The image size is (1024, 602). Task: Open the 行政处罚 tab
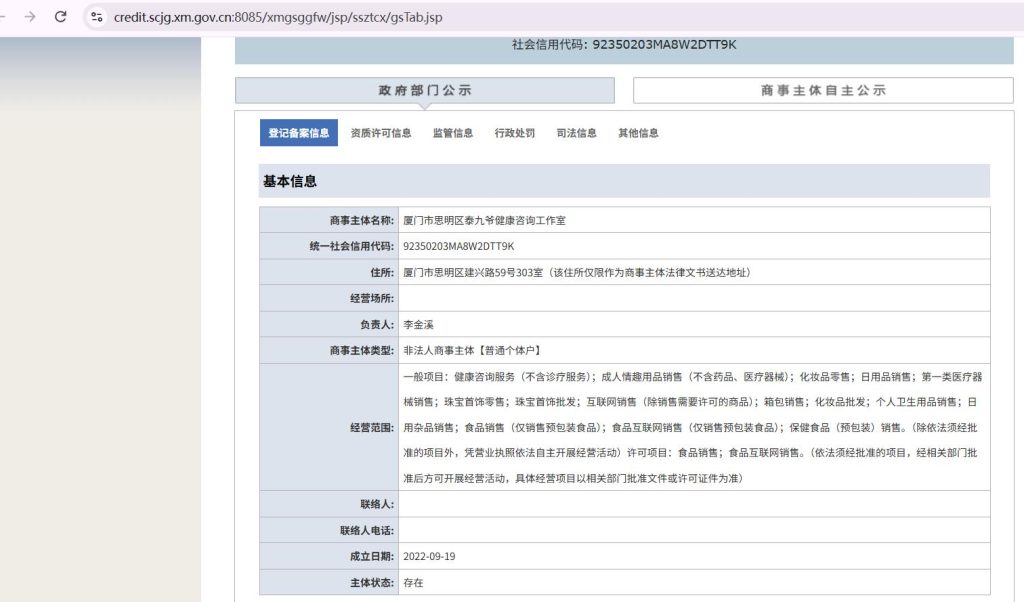click(515, 133)
